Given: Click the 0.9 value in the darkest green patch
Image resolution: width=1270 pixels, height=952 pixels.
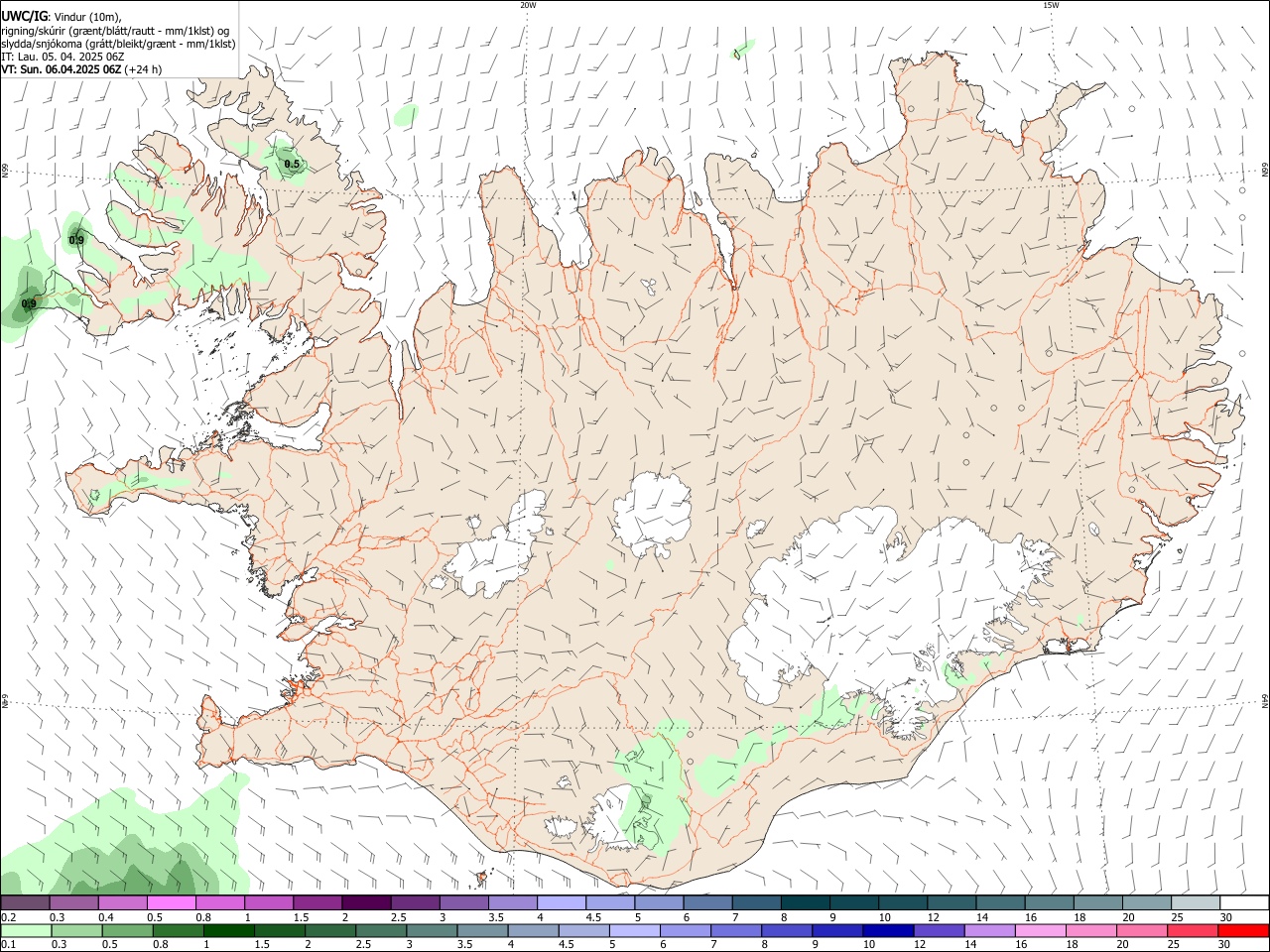Looking at the screenshot, I should coord(29,304).
